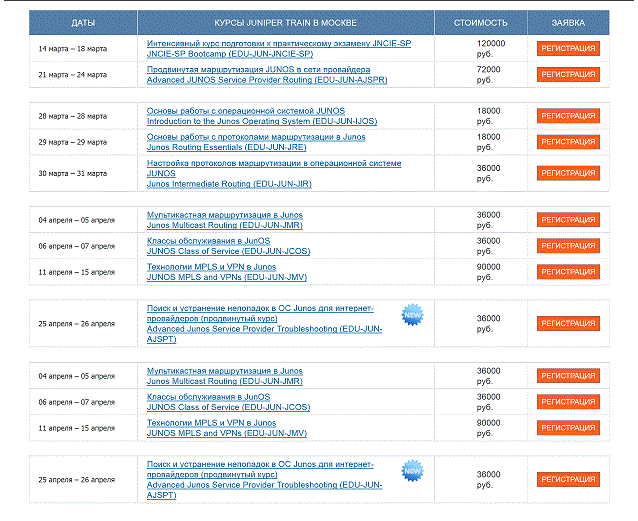Open first-listed JUNOS MPLS and VPNs link

tap(227, 277)
